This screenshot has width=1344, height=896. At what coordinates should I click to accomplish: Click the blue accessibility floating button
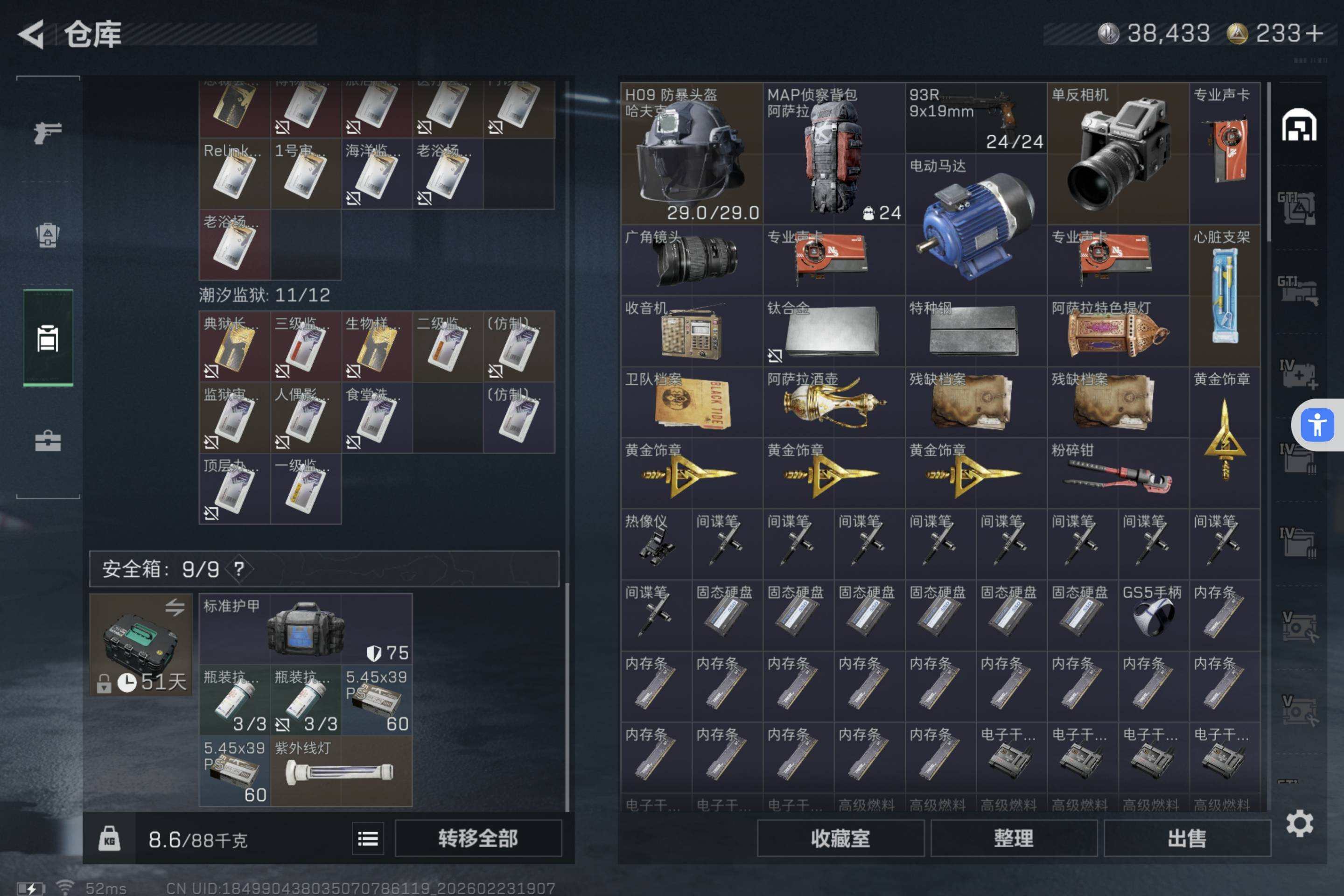coord(1317,425)
